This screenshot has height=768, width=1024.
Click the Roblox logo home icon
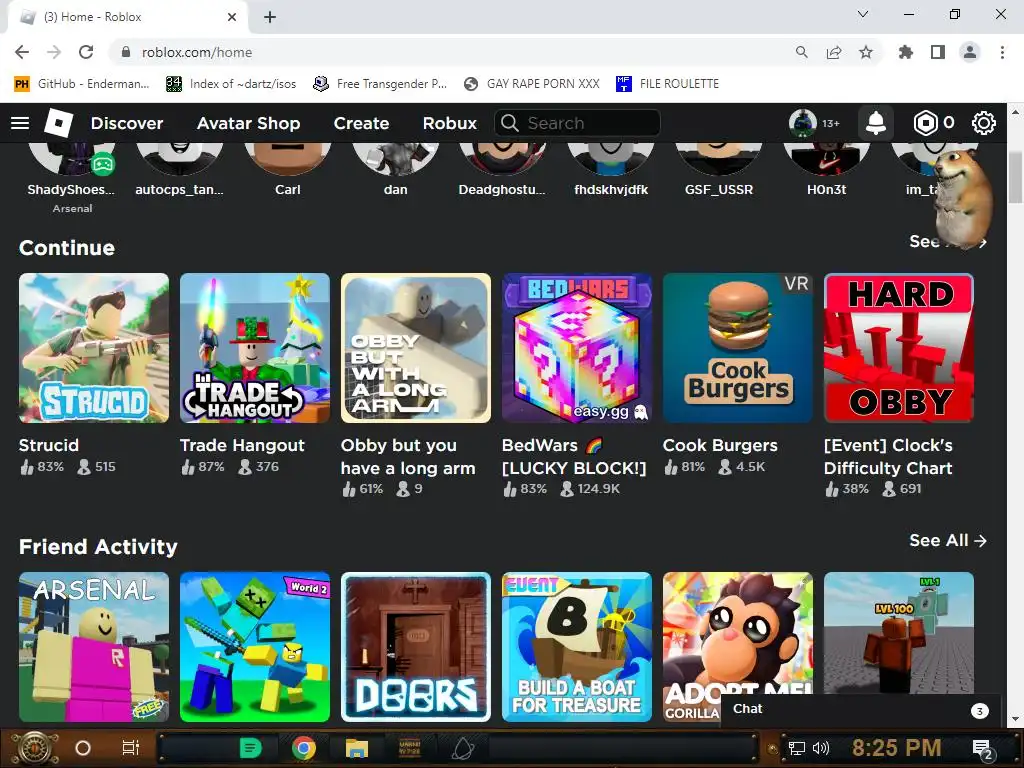[x=58, y=123]
